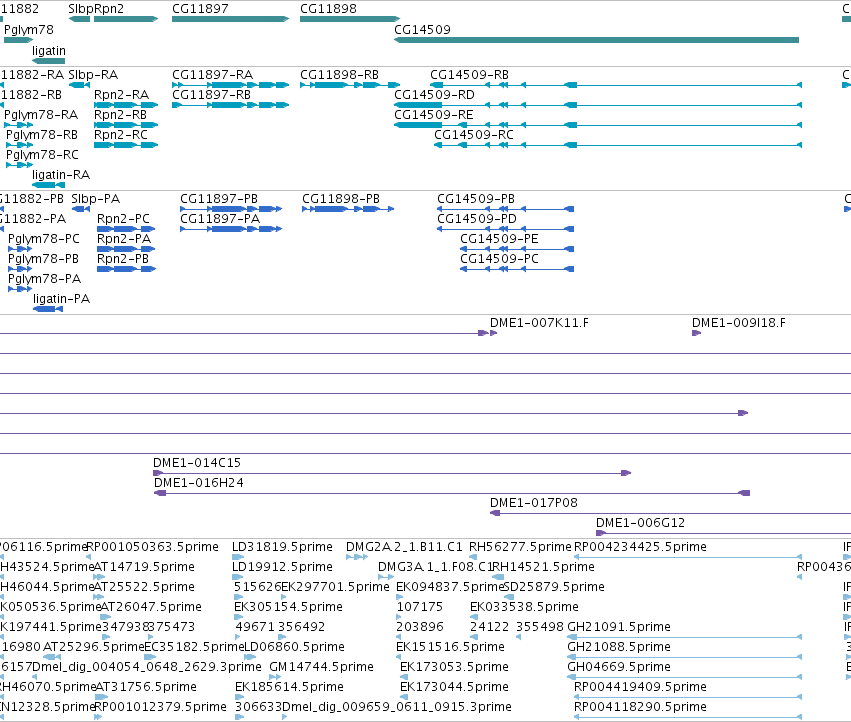851x722 pixels.
Task: Click EST RP004234425.5prime
Action: (x=640, y=547)
